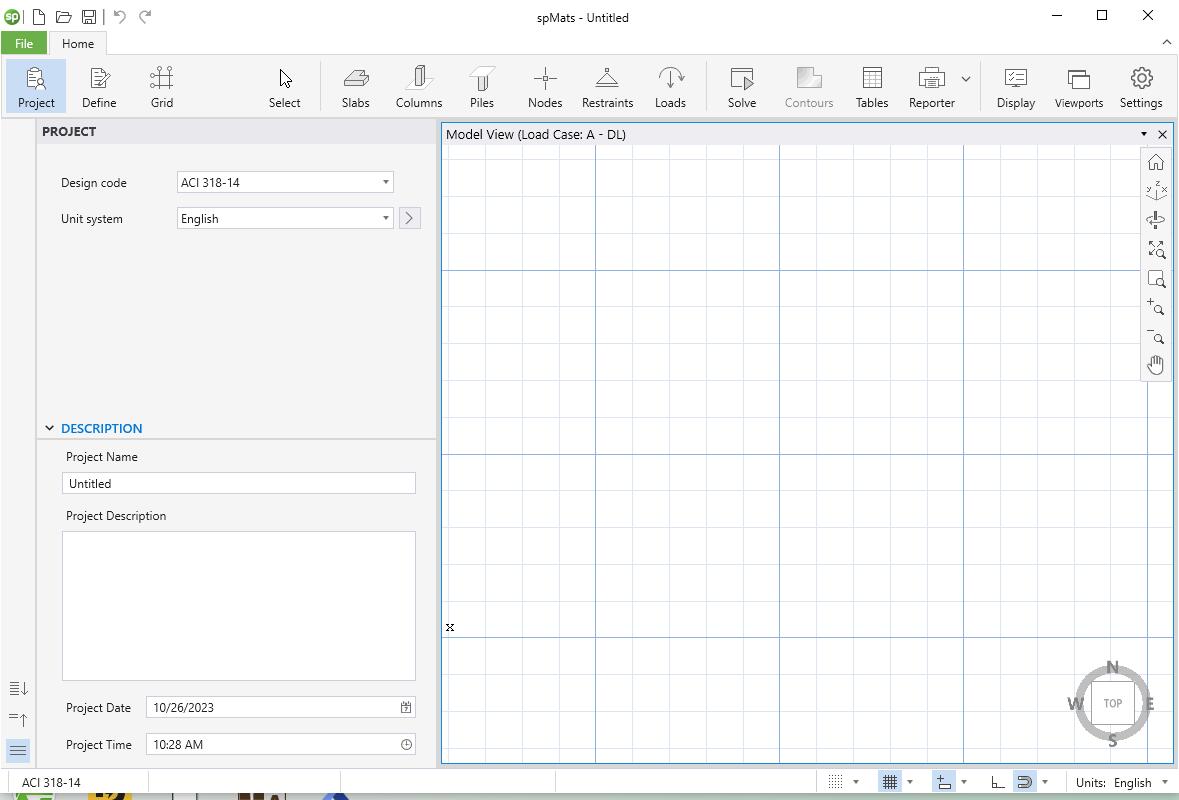The height and width of the screenshot is (800, 1179).
Task: Click the Save disk icon in title bar
Action: pyautogui.click(x=89, y=17)
